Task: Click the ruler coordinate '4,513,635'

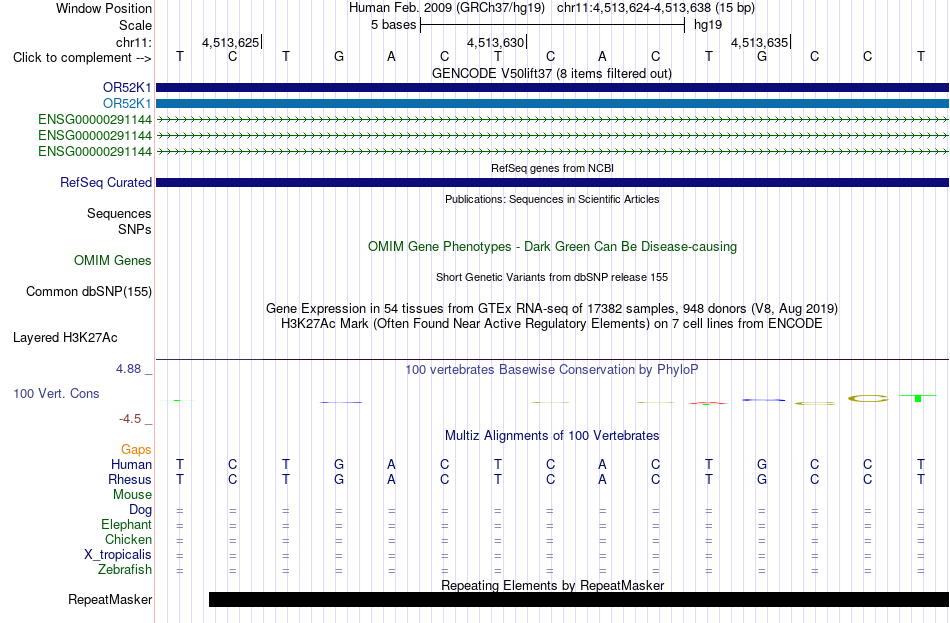Action: pos(759,42)
